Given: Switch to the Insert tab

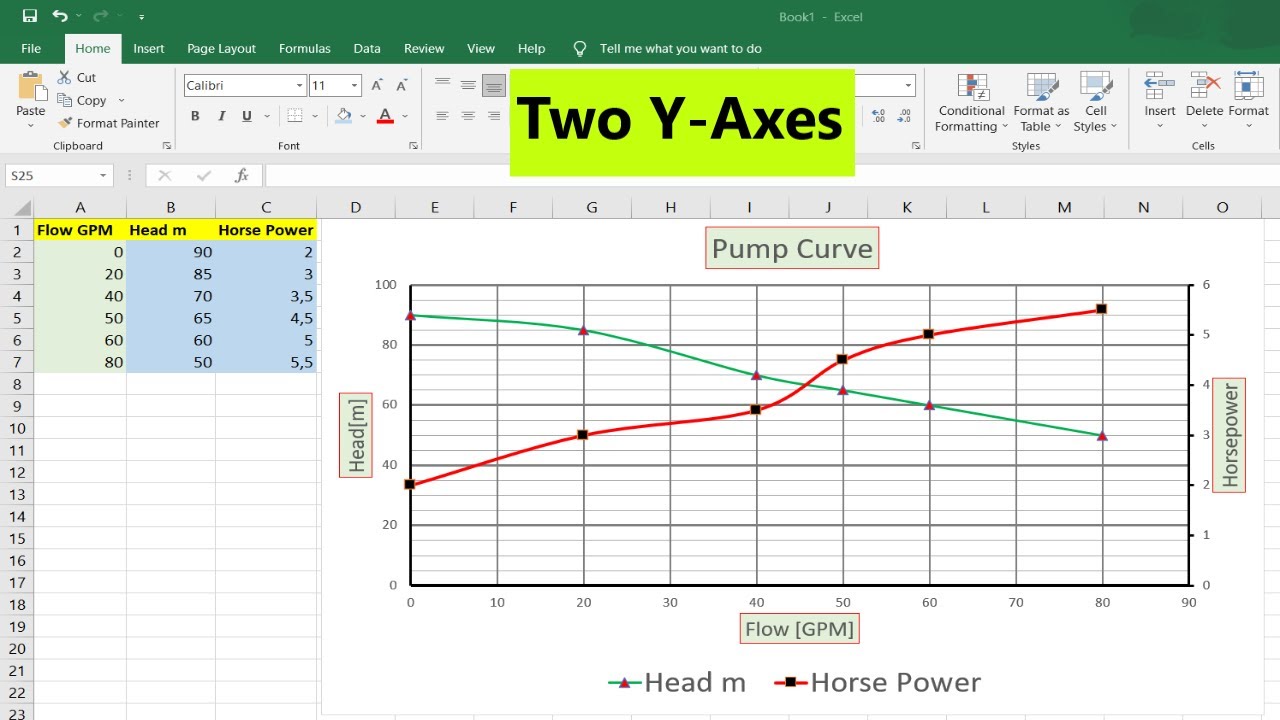Looking at the screenshot, I should [149, 48].
